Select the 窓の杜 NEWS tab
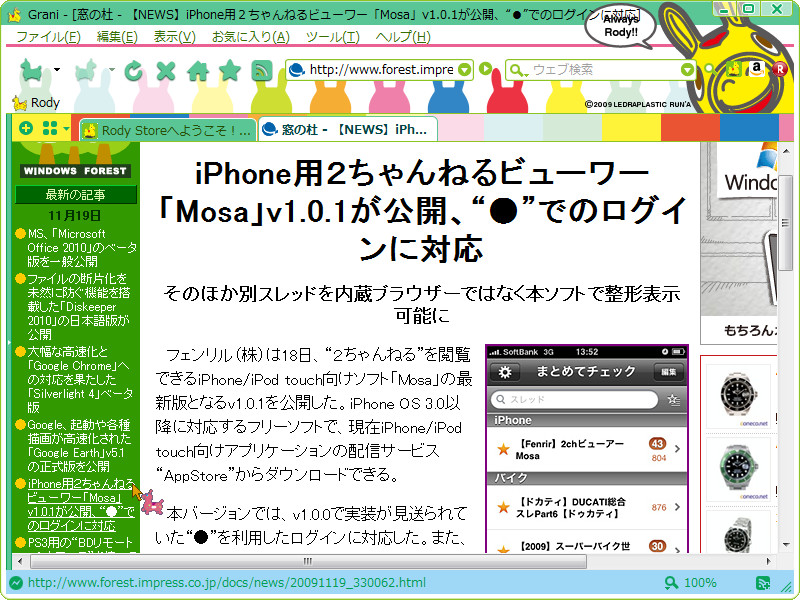Screen dimensions: 800x600 click(348, 130)
